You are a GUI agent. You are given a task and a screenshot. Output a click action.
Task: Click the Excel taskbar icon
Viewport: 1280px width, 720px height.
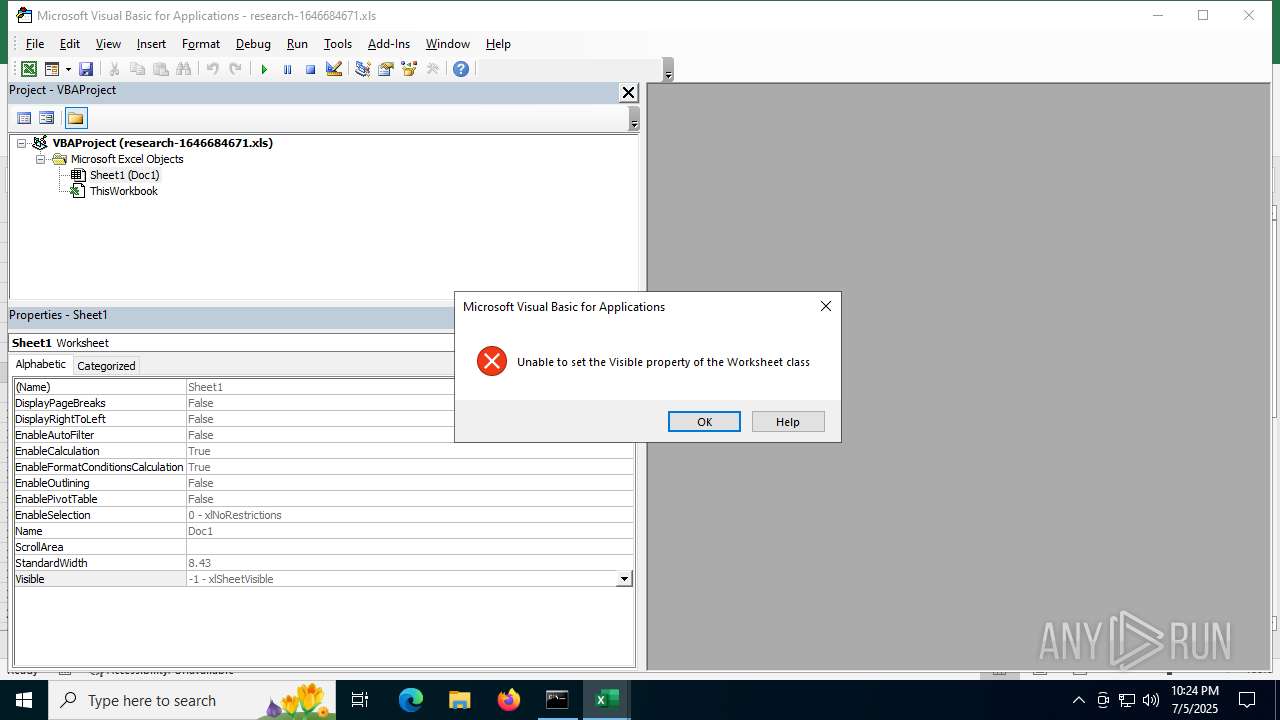[x=607, y=700]
